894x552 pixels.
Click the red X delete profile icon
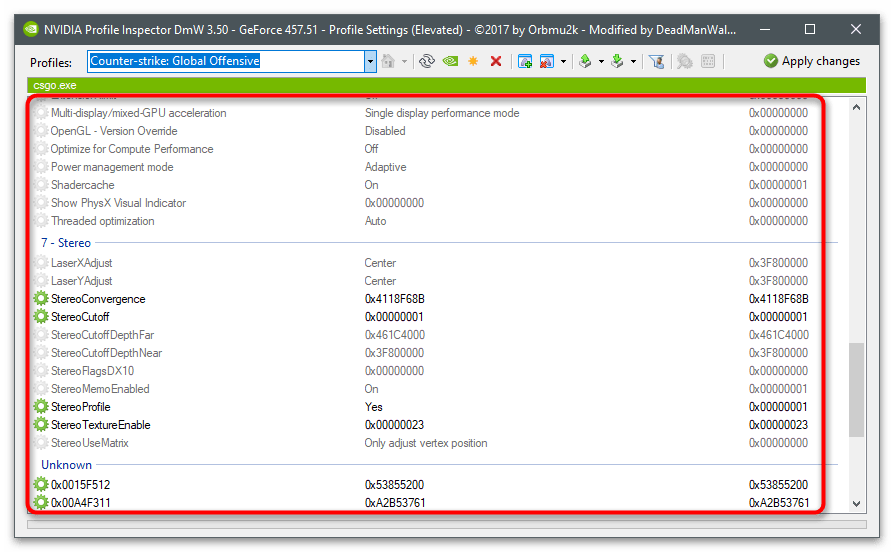pos(496,61)
